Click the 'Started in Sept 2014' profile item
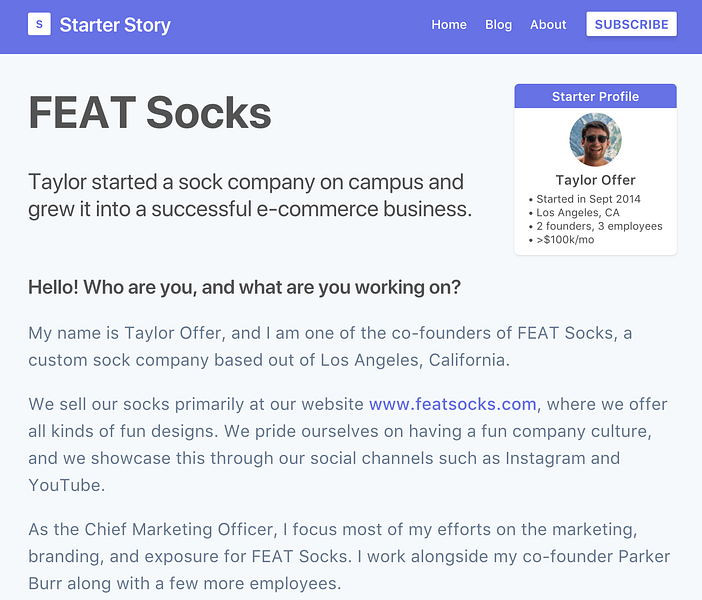The height and width of the screenshot is (600, 702). 588,199
